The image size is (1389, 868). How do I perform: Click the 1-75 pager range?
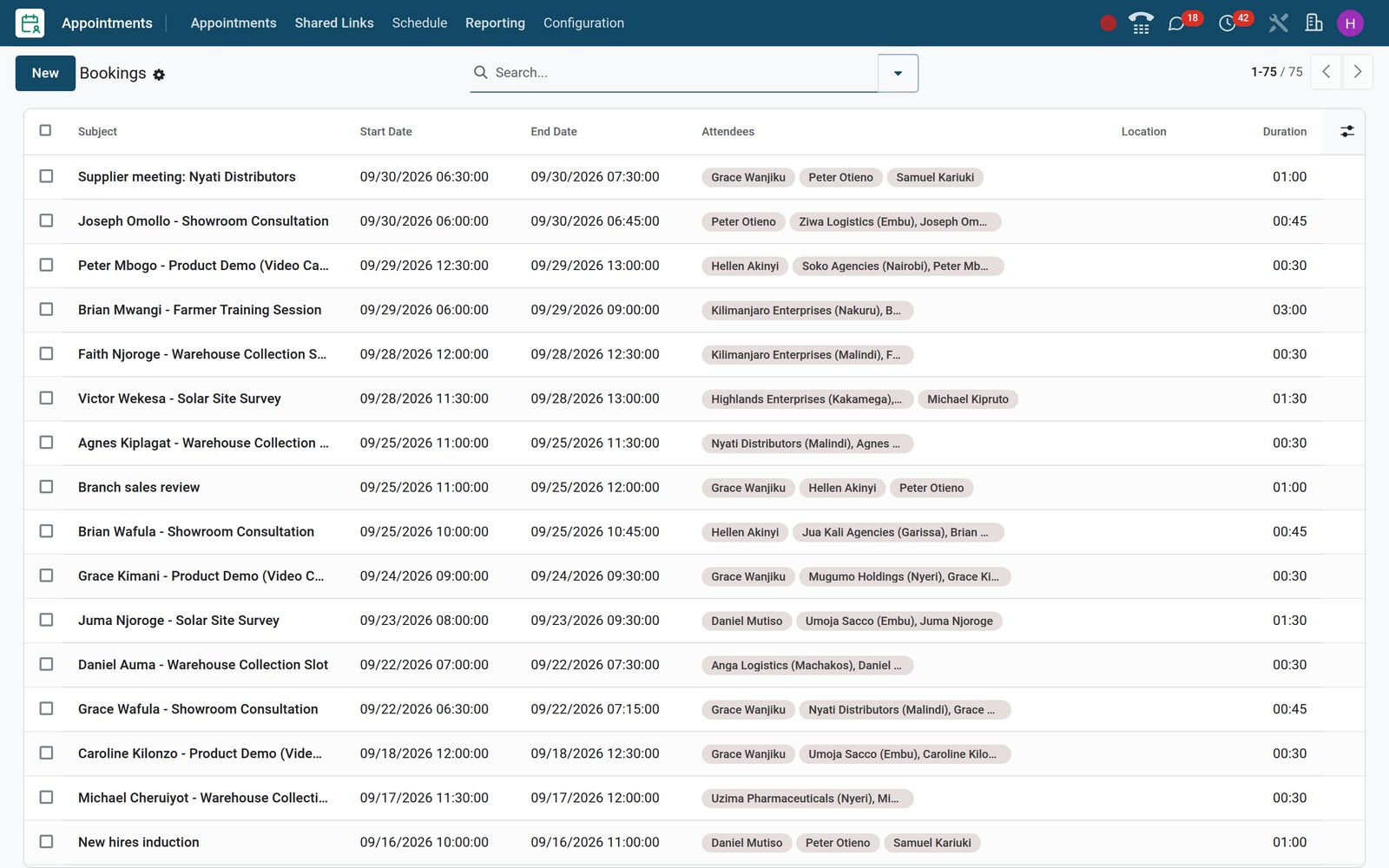click(1263, 72)
